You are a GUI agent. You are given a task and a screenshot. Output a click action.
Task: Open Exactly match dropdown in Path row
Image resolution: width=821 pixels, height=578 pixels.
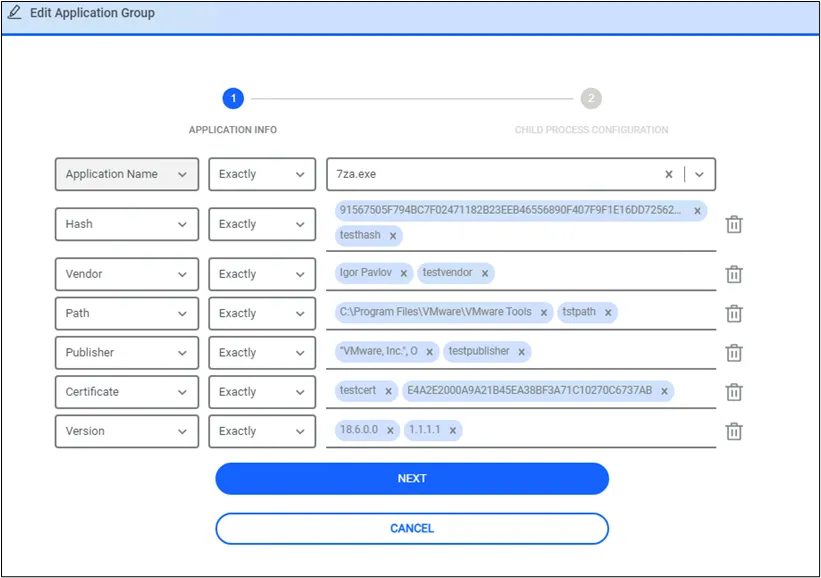tap(262, 313)
